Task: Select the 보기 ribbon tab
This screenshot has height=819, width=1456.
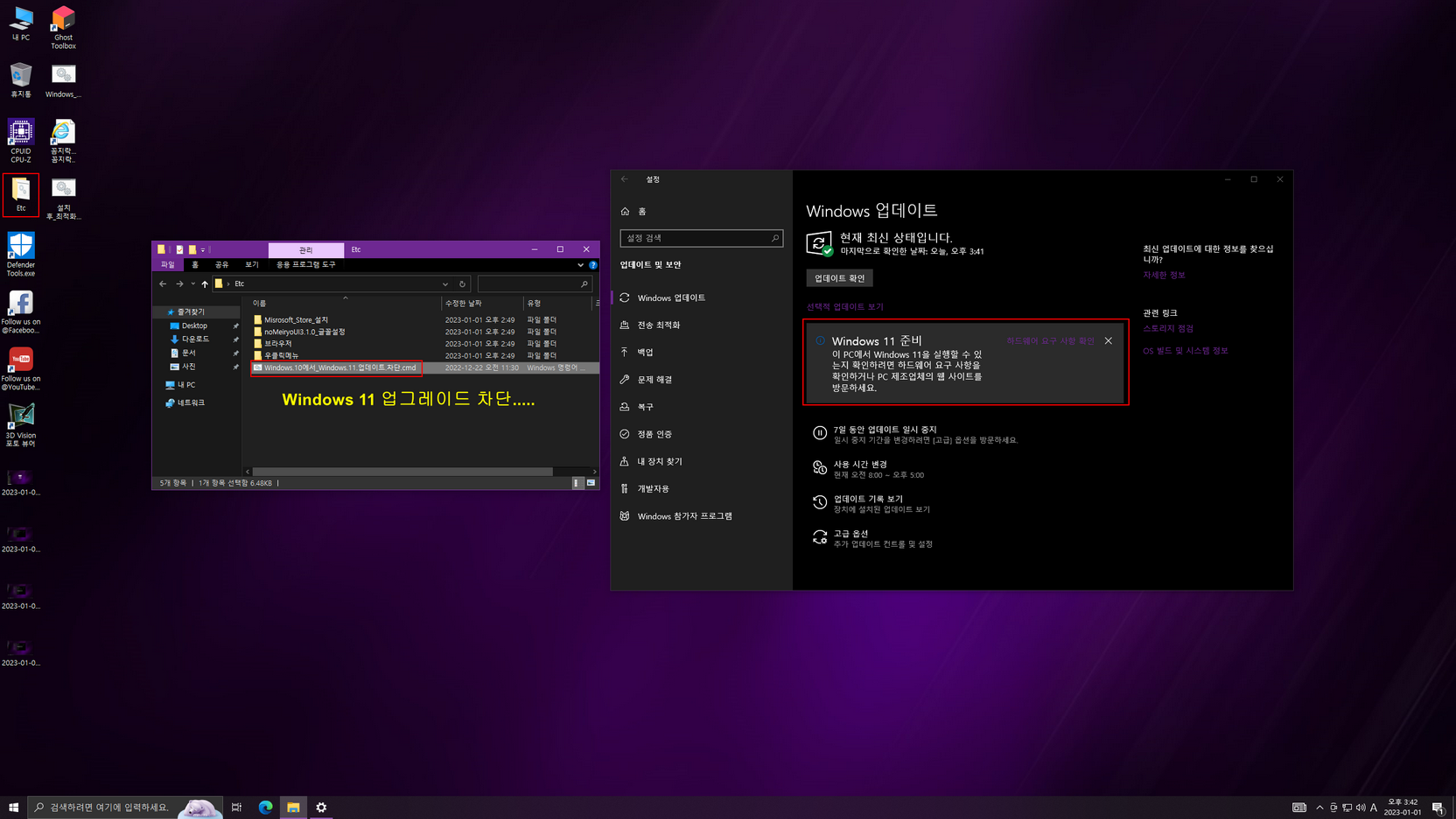Action: point(252,265)
